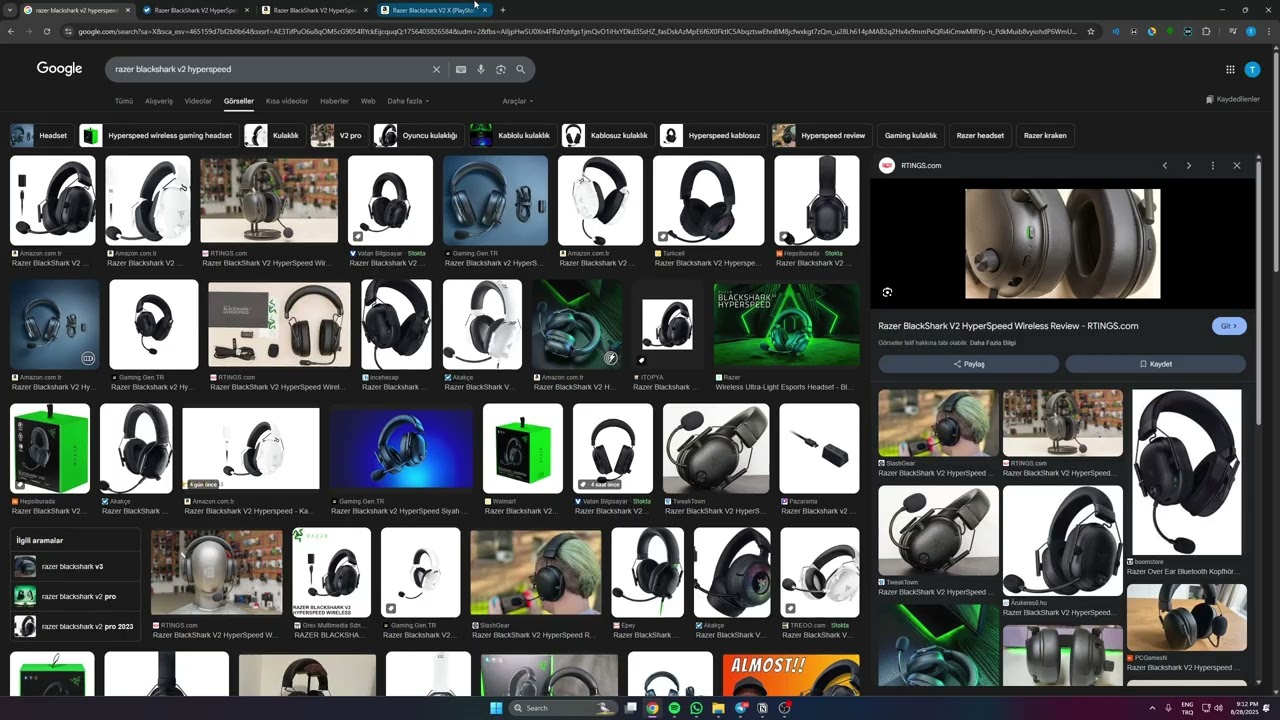Switch to the Alışveriş tab
The height and width of the screenshot is (720, 1280).
pos(159,101)
